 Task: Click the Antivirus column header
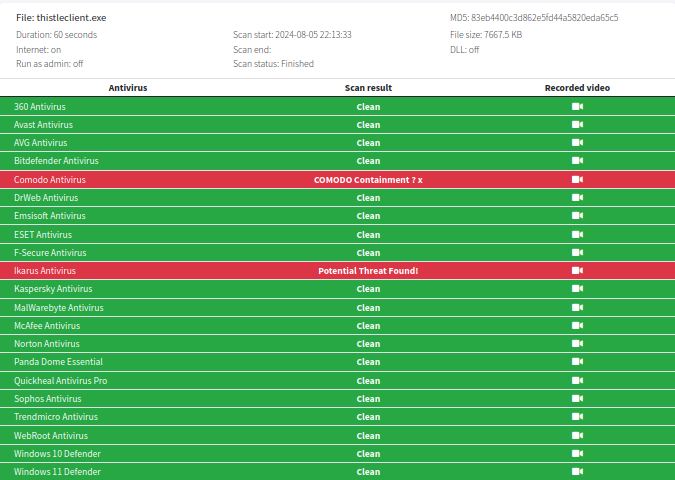coord(128,88)
